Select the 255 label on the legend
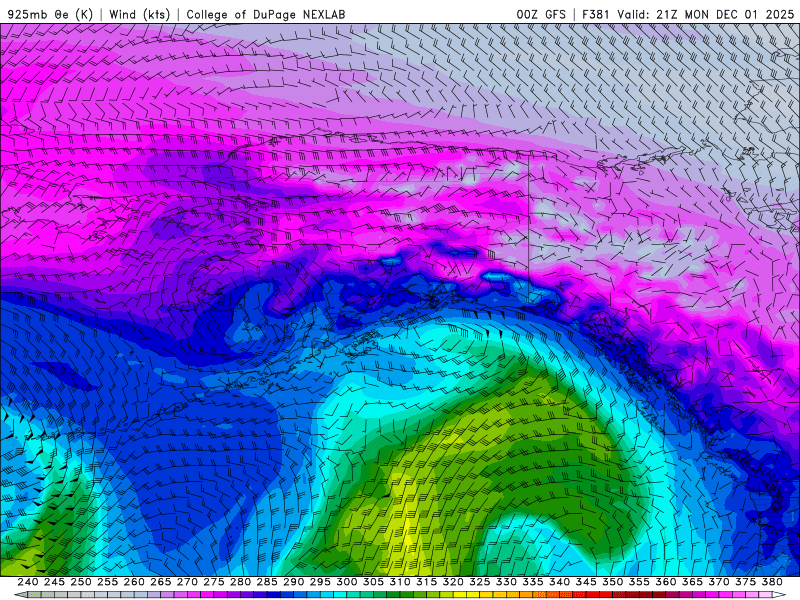 point(107,582)
